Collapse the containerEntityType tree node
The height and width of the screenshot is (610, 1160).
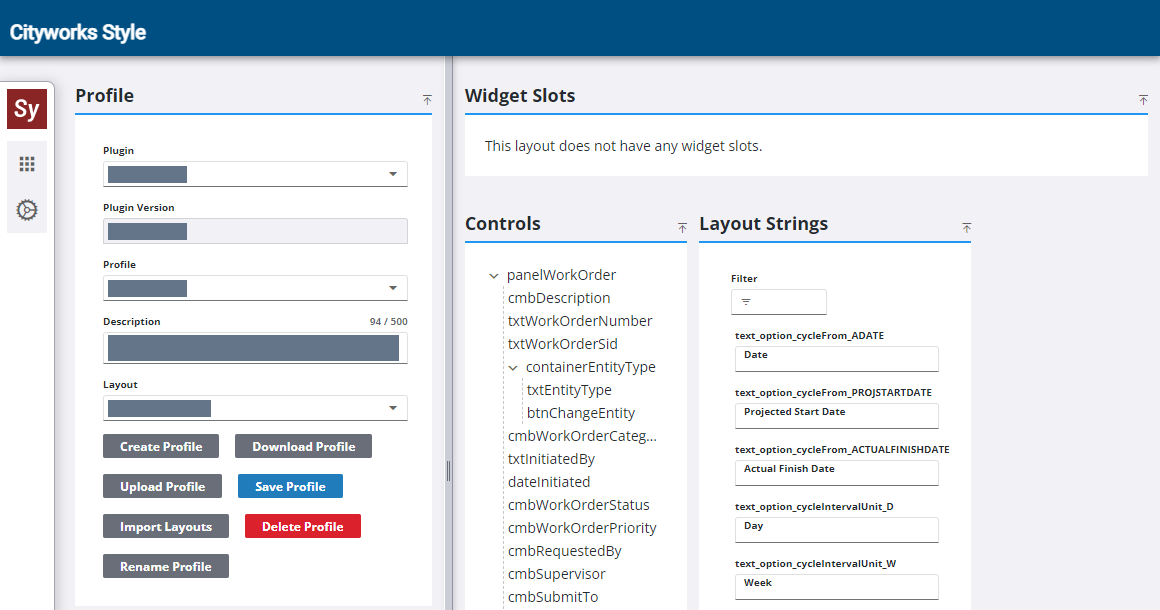(x=513, y=367)
